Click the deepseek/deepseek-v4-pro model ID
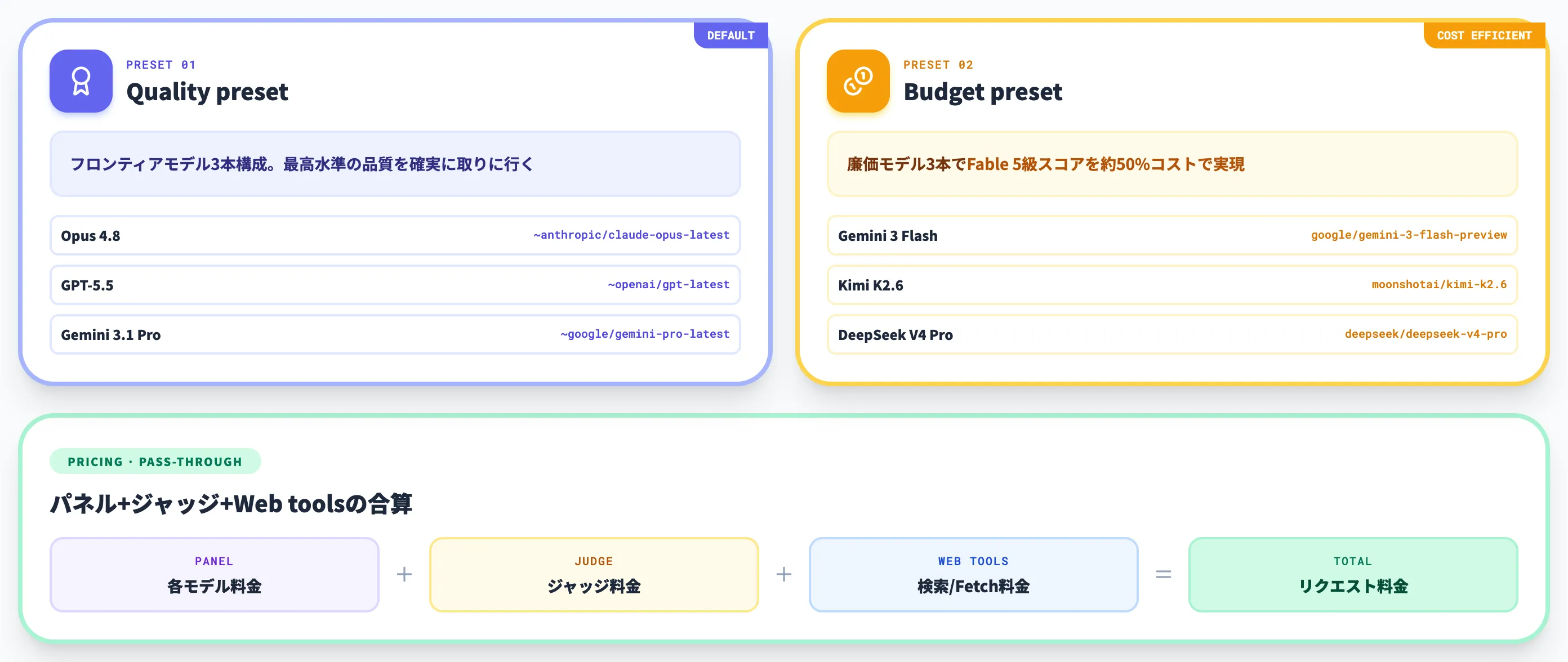This screenshot has width=1568, height=662. coord(1426,334)
